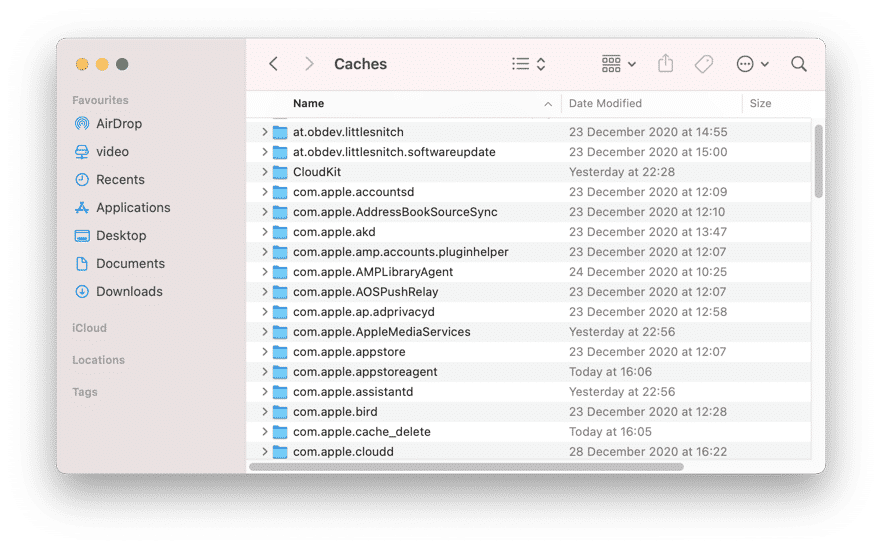Screen dimensions: 882x548
Task: Click the vertical scrollbar thumb
Action: [x=818, y=161]
